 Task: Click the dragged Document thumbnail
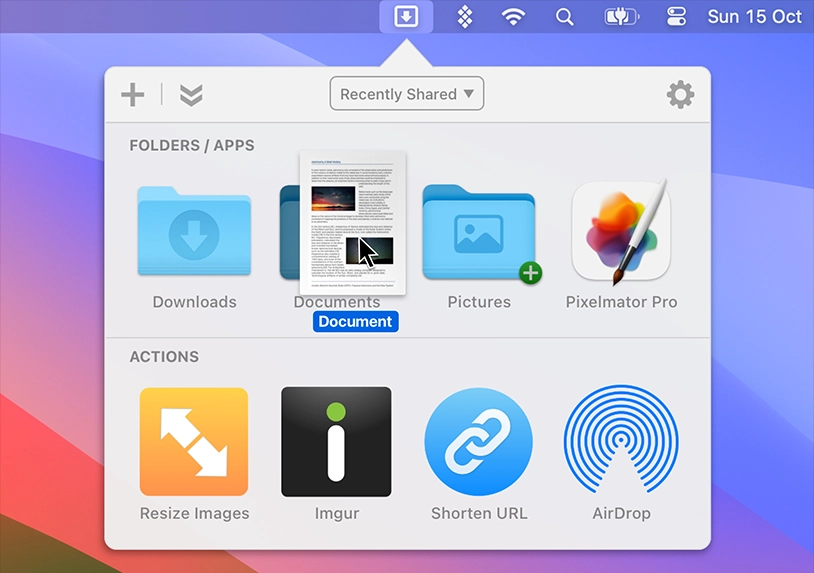click(x=353, y=223)
